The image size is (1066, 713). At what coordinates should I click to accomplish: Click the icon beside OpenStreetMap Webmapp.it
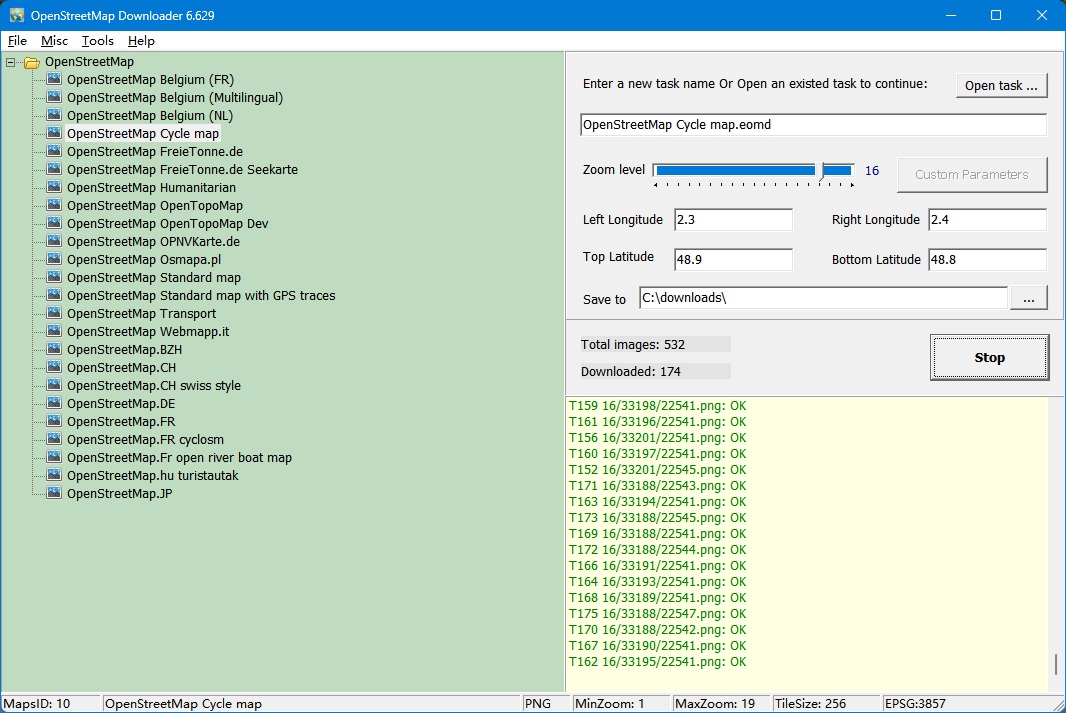pyautogui.click(x=54, y=331)
